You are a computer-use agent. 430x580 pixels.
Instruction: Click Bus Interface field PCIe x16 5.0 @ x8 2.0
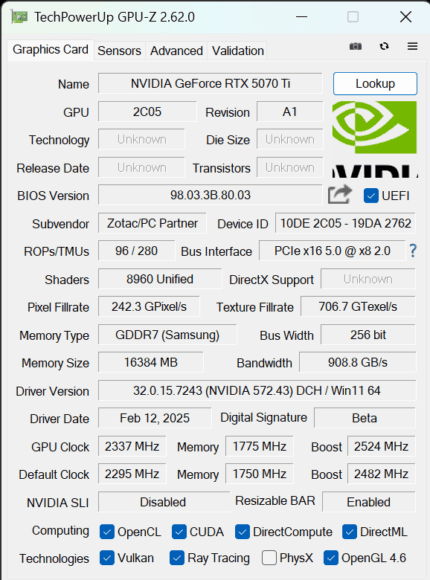[332, 251]
